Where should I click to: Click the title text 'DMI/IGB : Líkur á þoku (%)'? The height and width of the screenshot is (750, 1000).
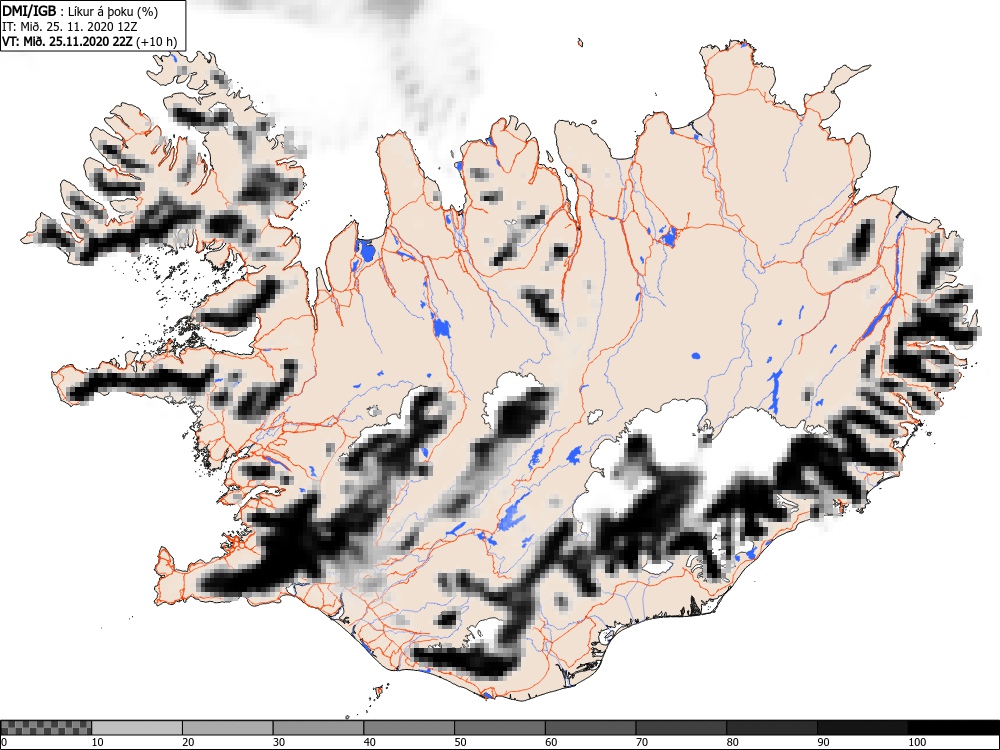pyautogui.click(x=80, y=11)
